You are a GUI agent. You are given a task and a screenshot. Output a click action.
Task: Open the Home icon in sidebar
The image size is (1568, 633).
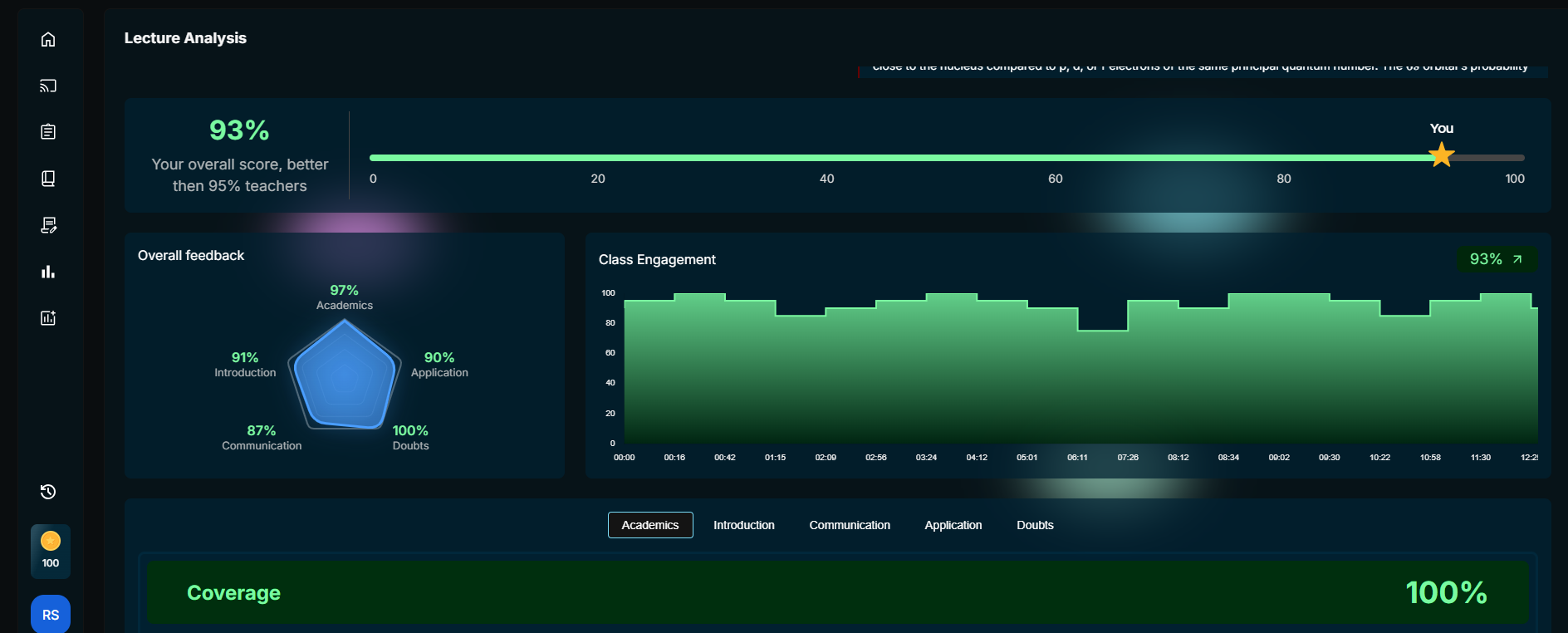coord(48,39)
